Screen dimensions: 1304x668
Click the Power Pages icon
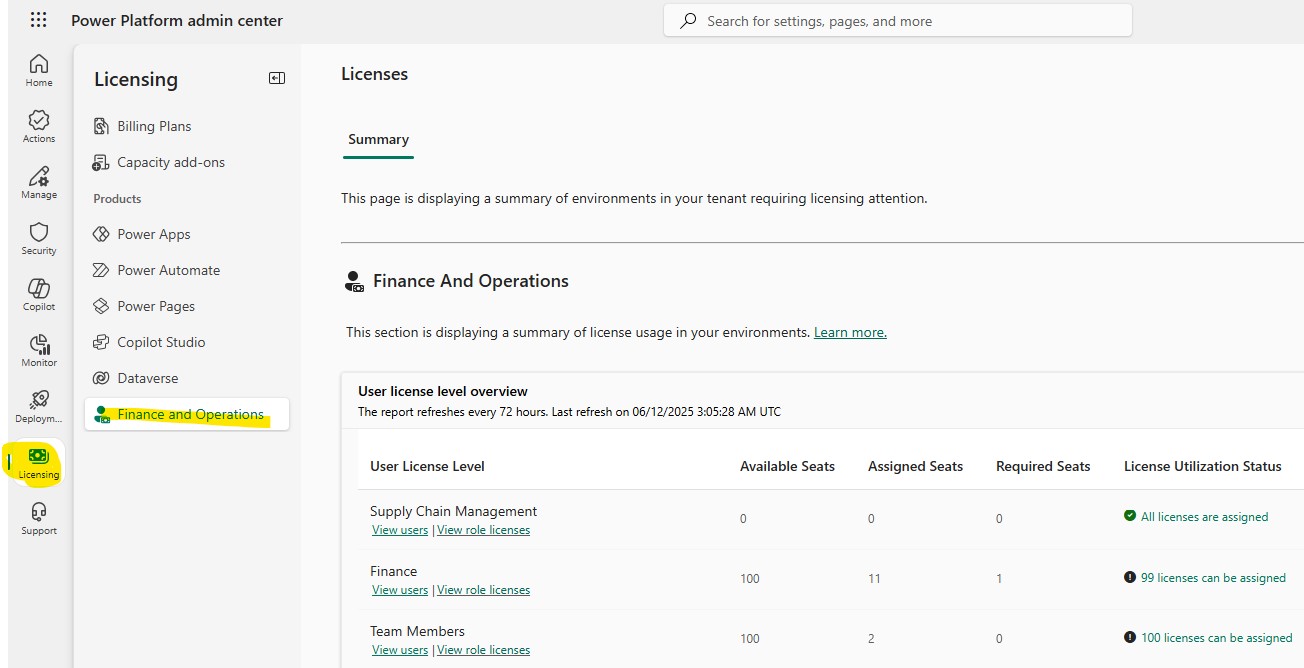(100, 306)
